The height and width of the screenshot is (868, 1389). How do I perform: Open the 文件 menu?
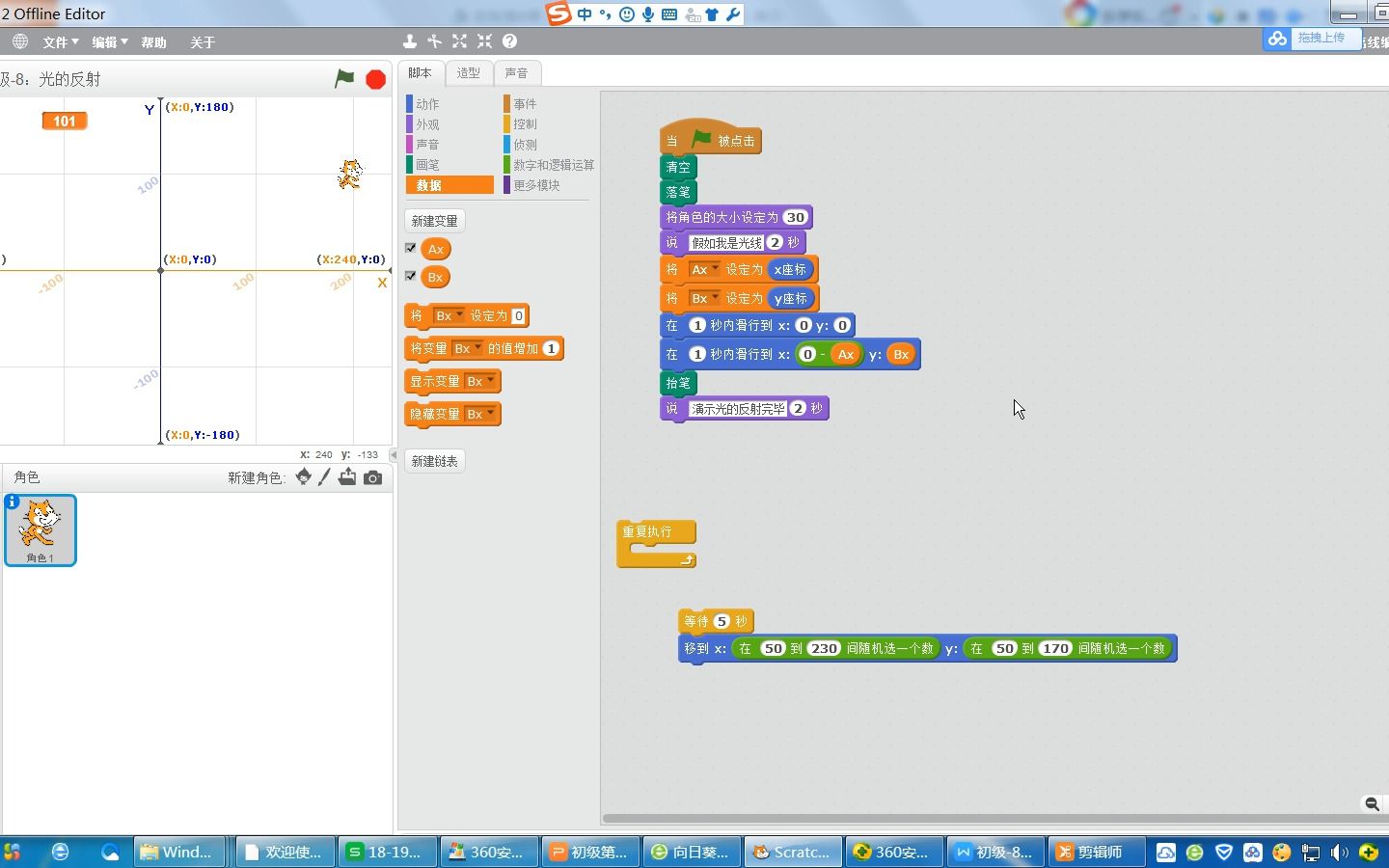[x=60, y=42]
